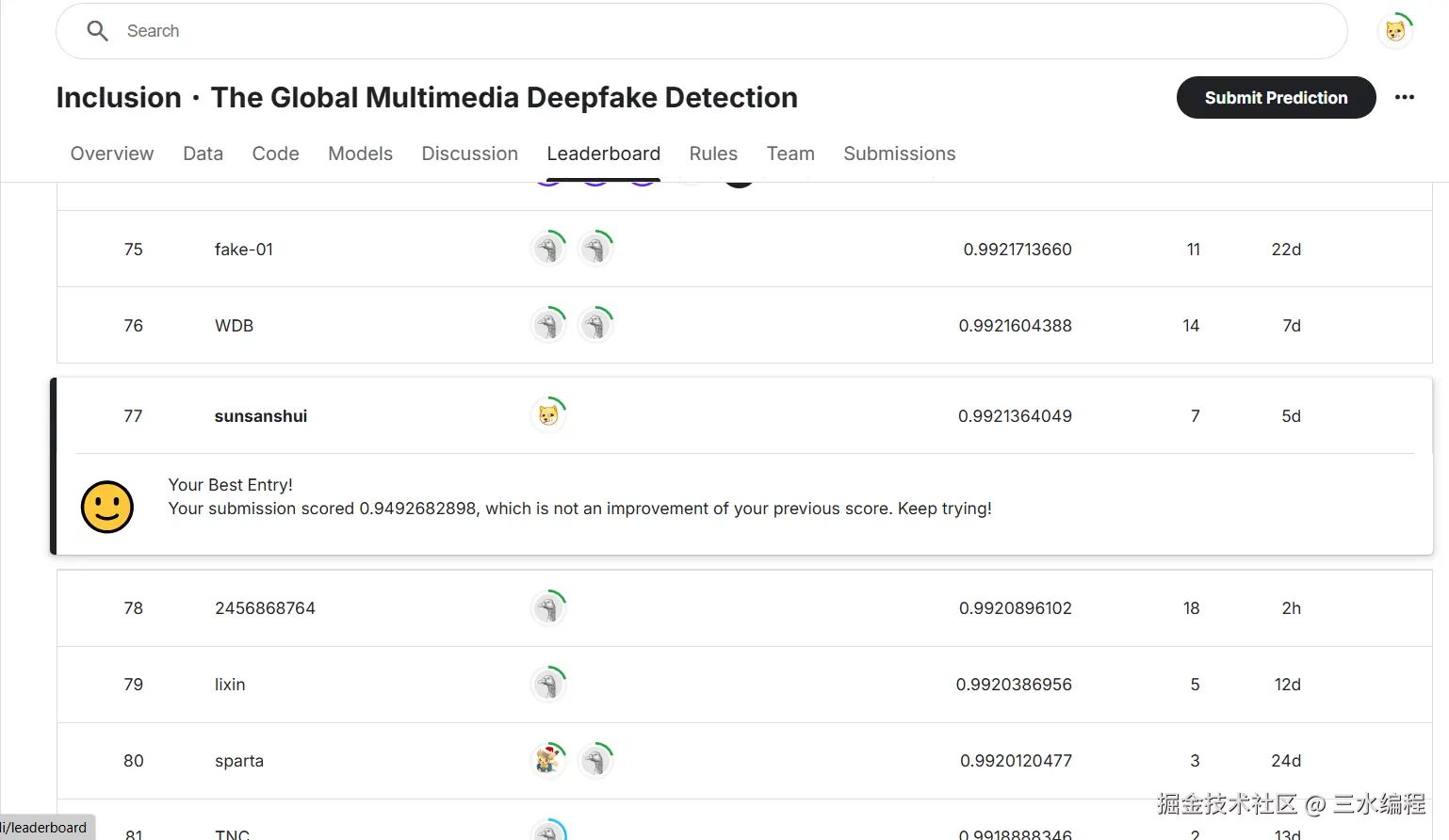Click sparta's first avatar with Santa hat
This screenshot has height=840, width=1449.
pos(548,760)
